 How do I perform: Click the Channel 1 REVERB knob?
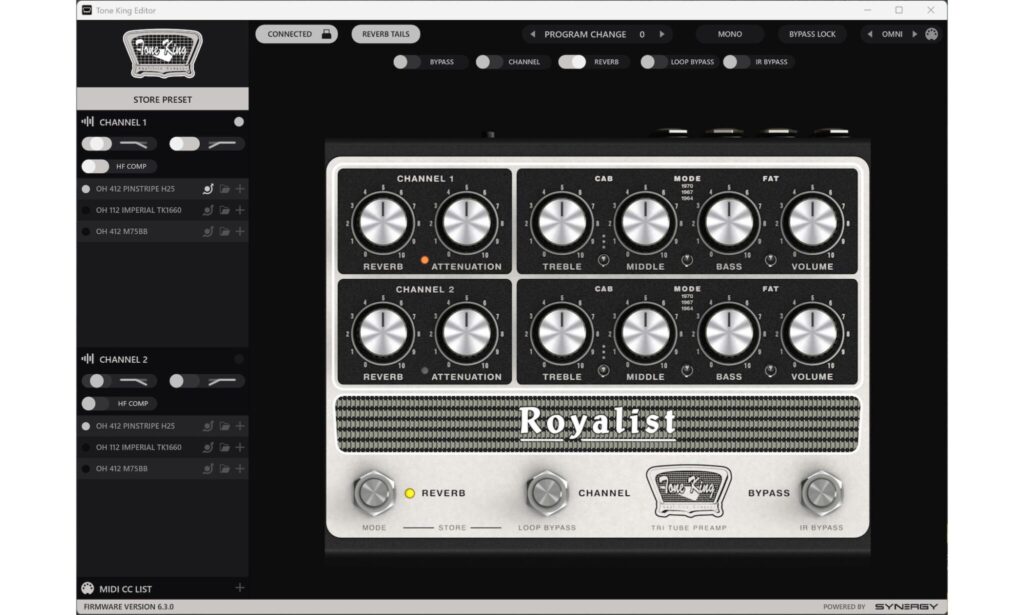385,222
